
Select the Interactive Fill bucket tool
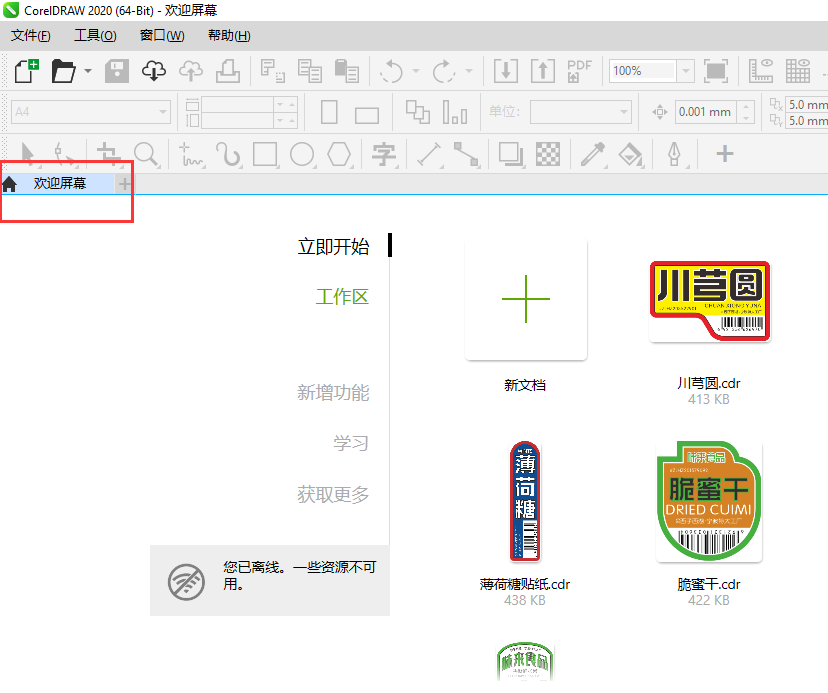(631, 154)
